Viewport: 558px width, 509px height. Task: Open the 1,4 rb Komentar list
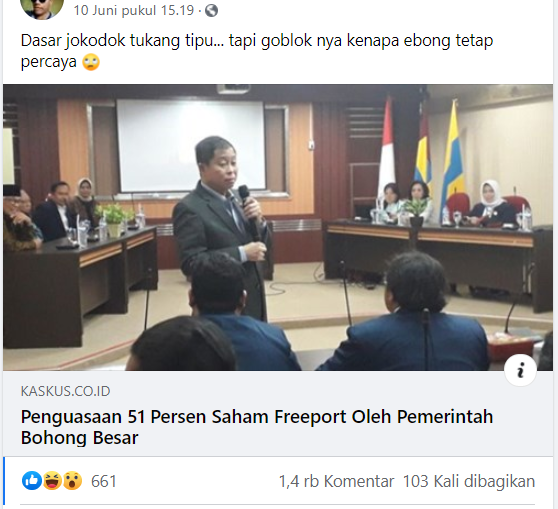tap(336, 482)
